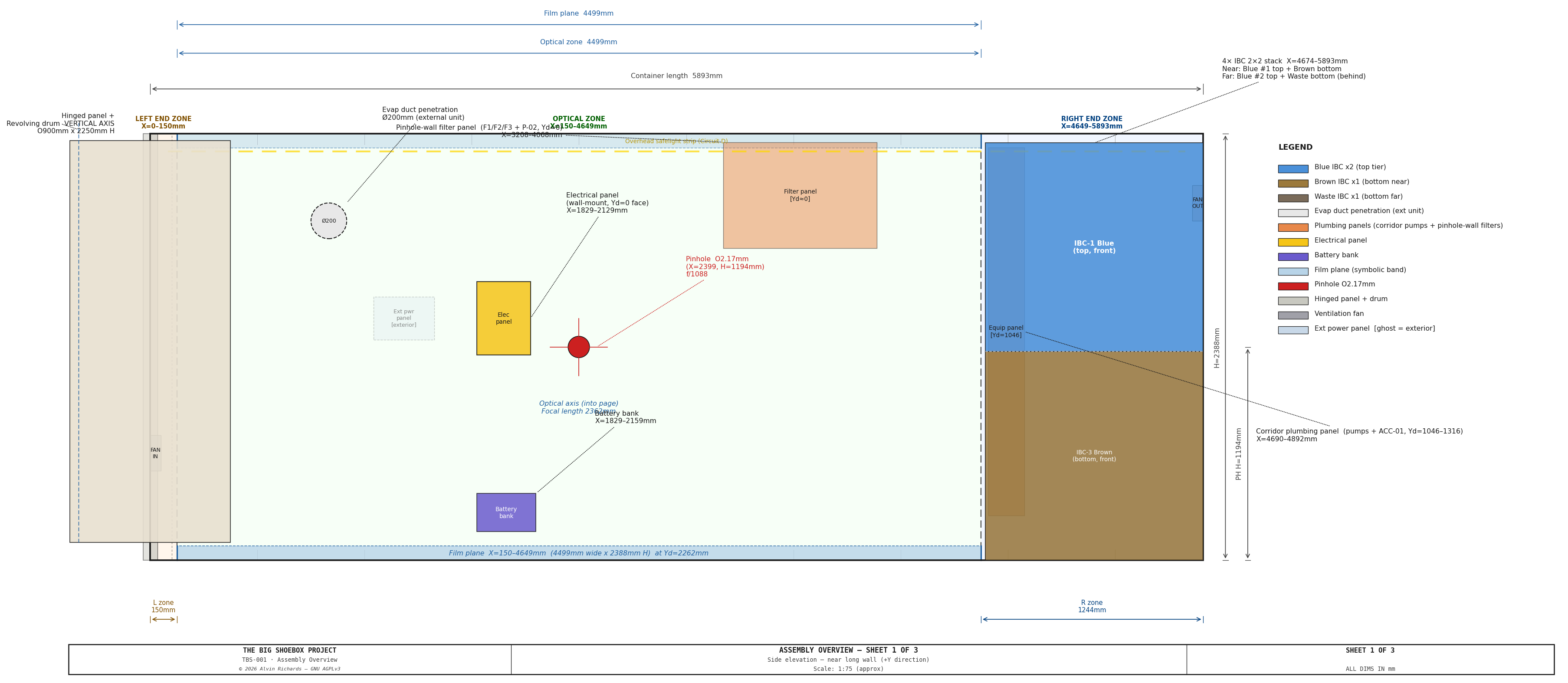Image resolution: width=1568 pixels, height=683 pixels.
Task: Select the Ø200 evap duct circle
Action: tap(329, 221)
